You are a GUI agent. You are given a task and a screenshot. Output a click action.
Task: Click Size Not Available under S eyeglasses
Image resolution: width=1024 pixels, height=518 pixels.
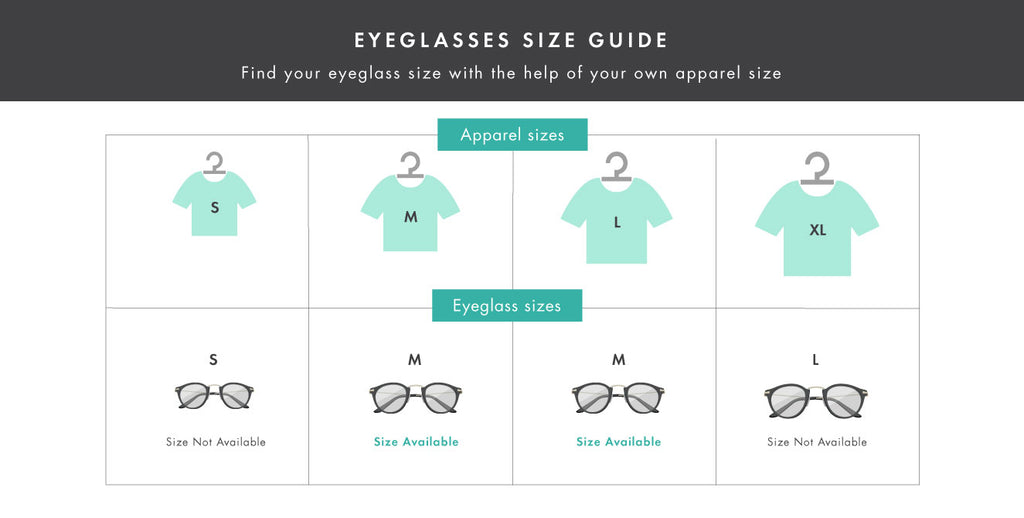pyautogui.click(x=216, y=442)
